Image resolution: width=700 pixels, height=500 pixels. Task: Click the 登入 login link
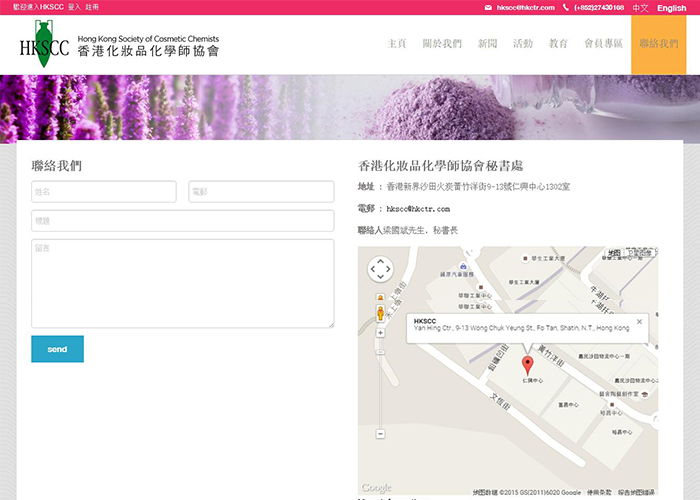click(74, 7)
